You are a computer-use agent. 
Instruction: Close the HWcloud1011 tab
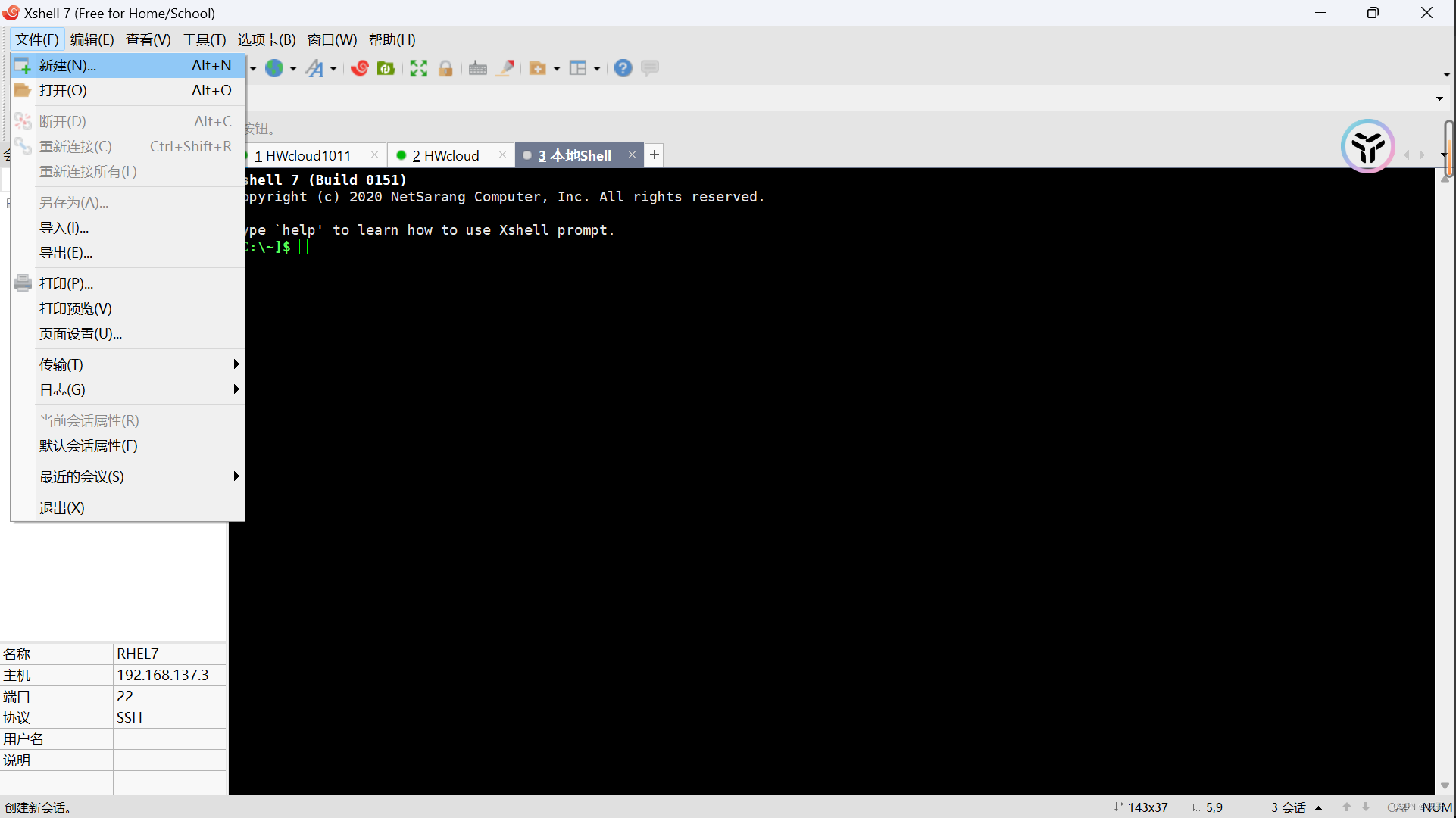374,155
